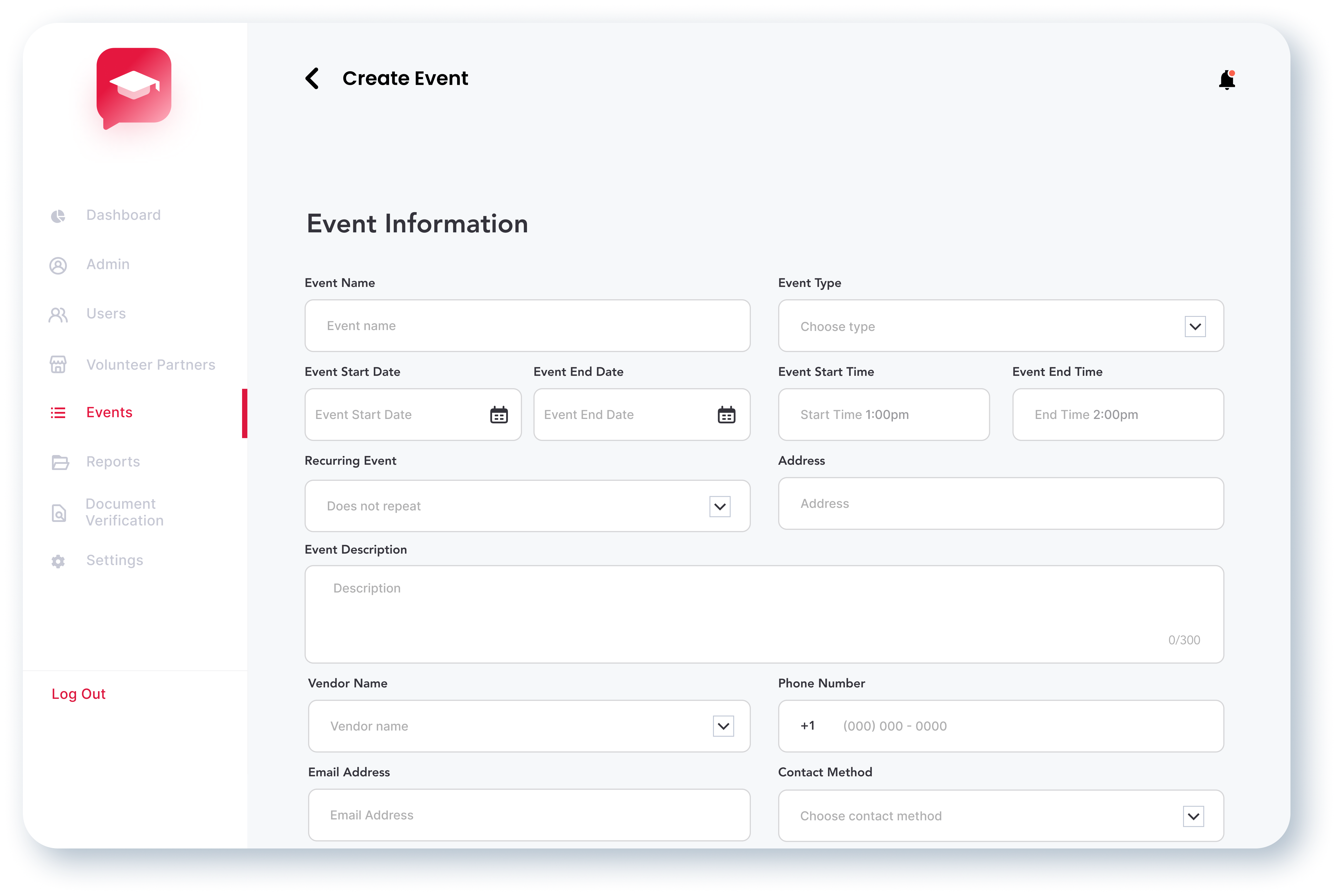Click the Users people icon
The height and width of the screenshot is (896, 1338).
58,315
